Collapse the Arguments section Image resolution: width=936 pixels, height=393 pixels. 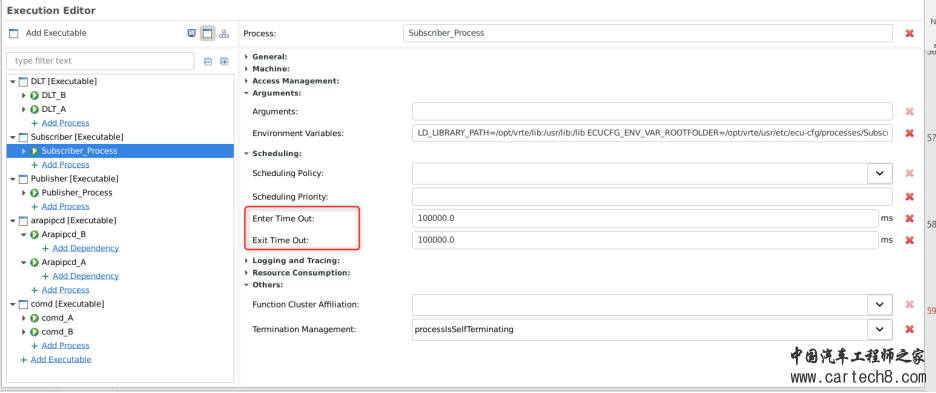(247, 93)
